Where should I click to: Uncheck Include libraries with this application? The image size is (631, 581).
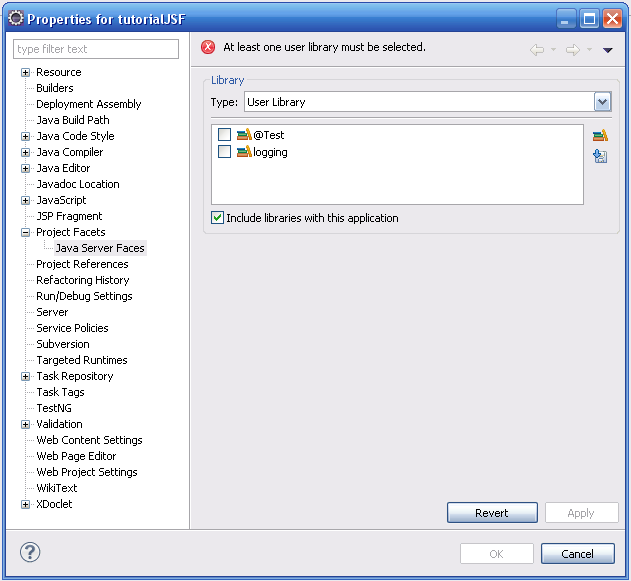(x=217, y=218)
